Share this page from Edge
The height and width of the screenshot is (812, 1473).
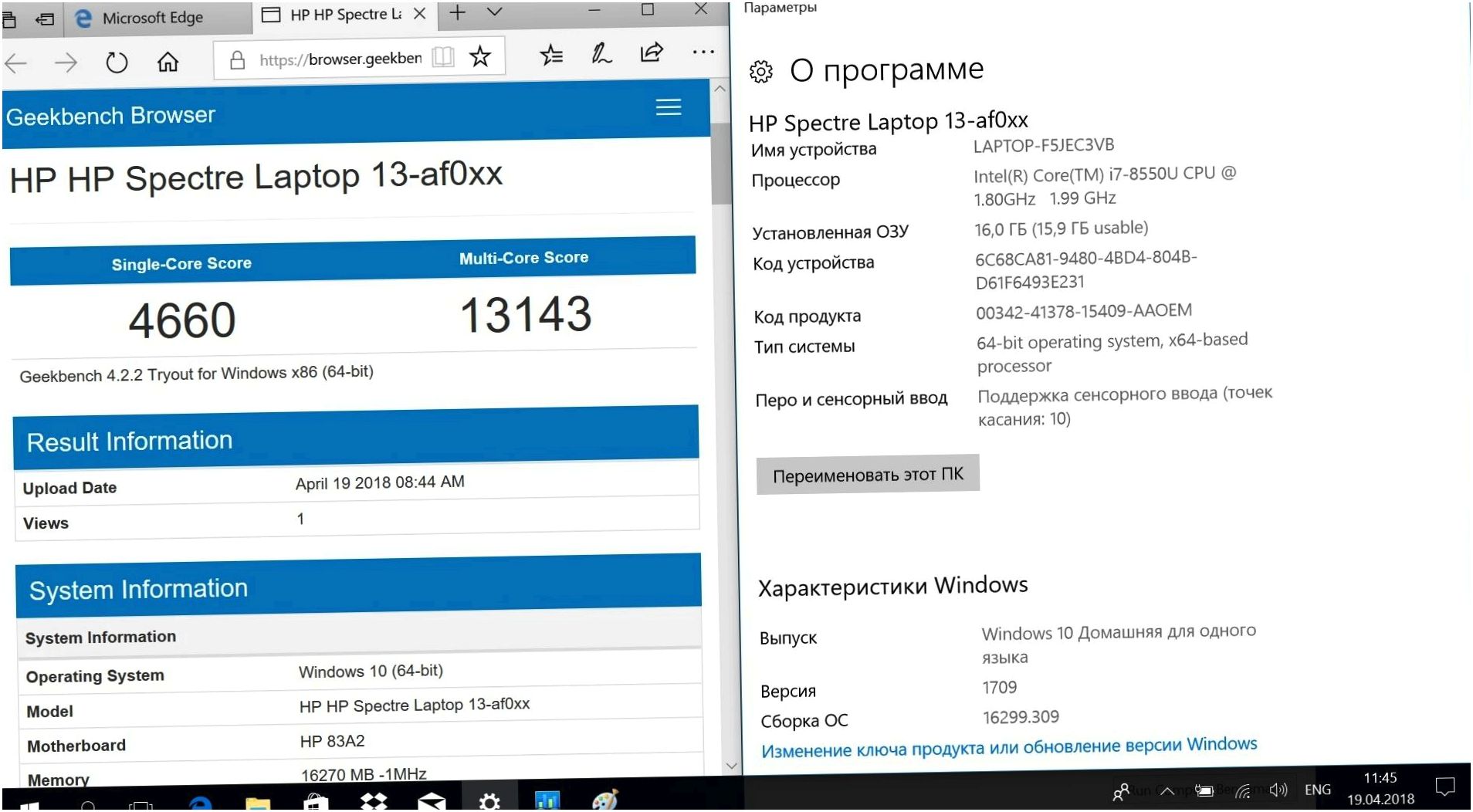tap(652, 52)
